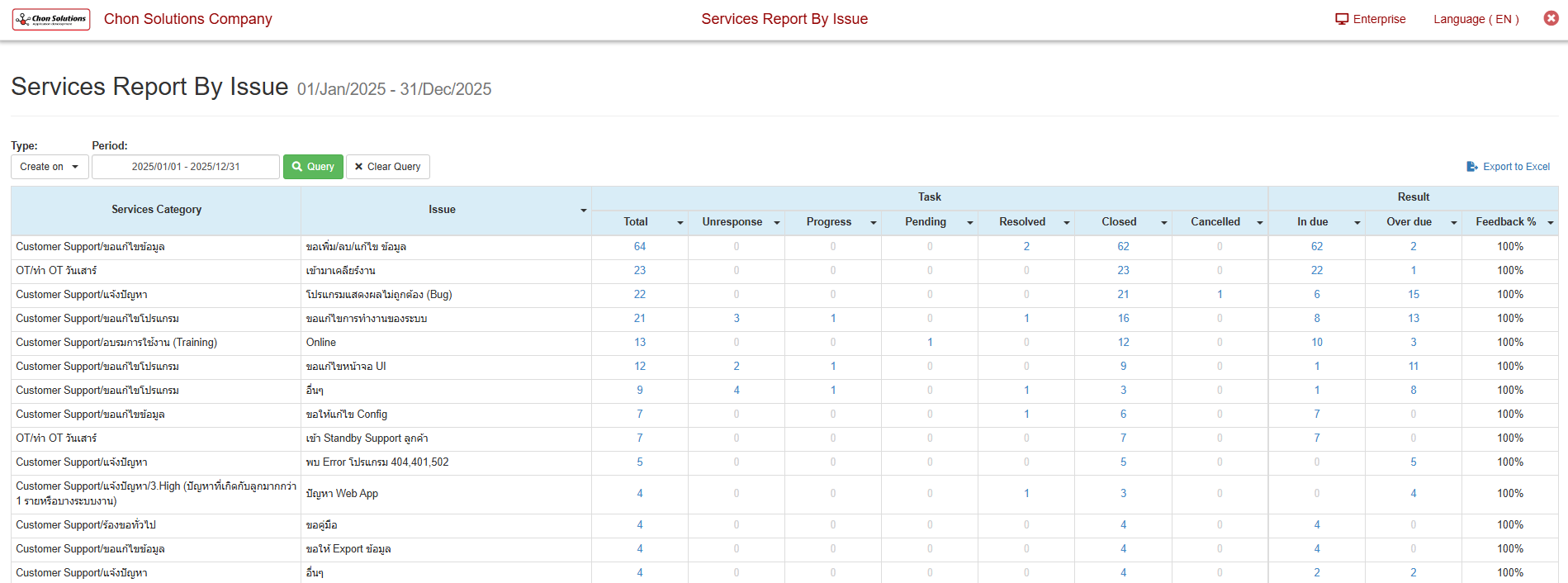Click the Export to Excel link
The height and width of the screenshot is (583, 1568).
click(1508, 167)
